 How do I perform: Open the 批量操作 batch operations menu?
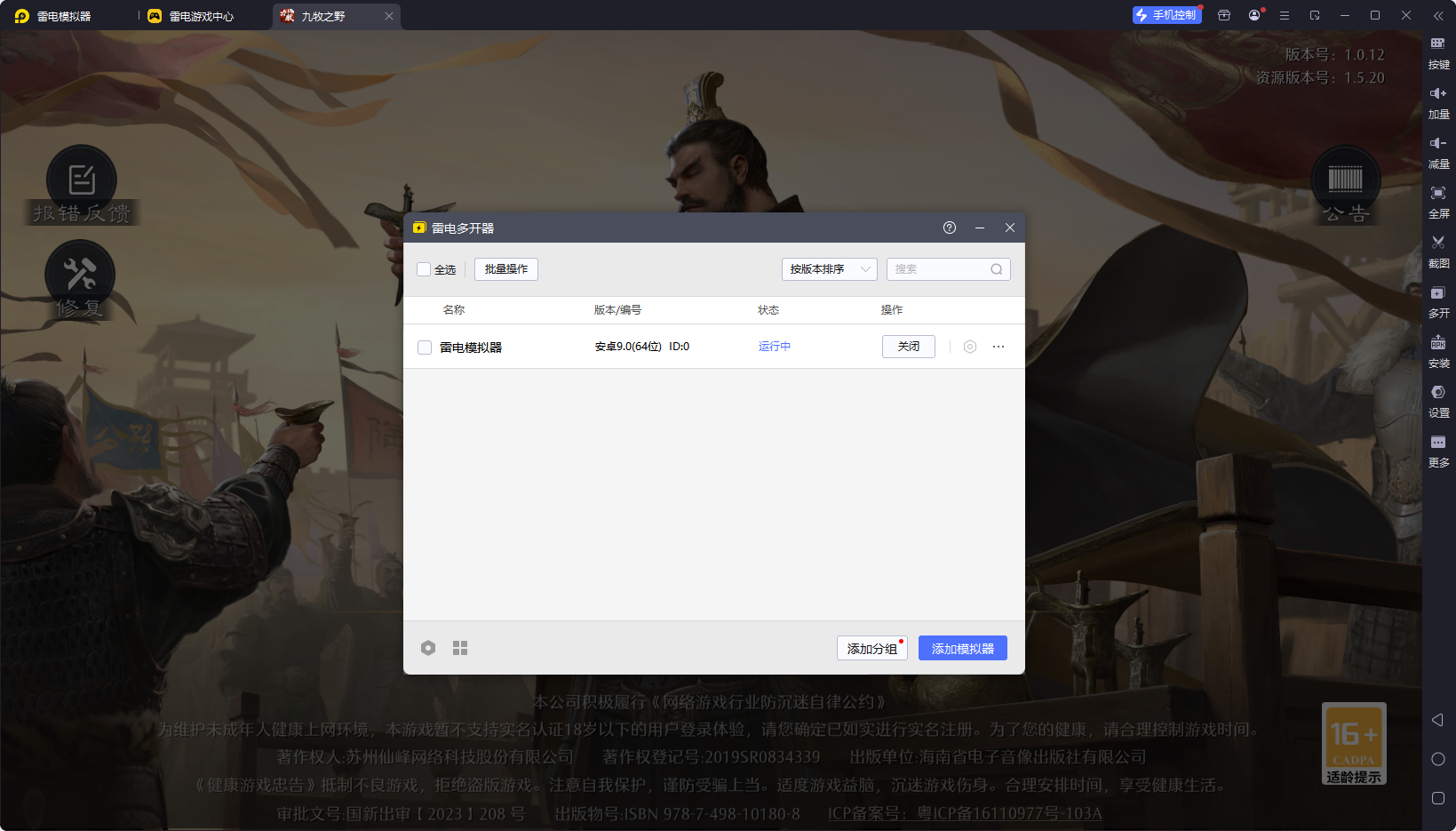(x=505, y=269)
